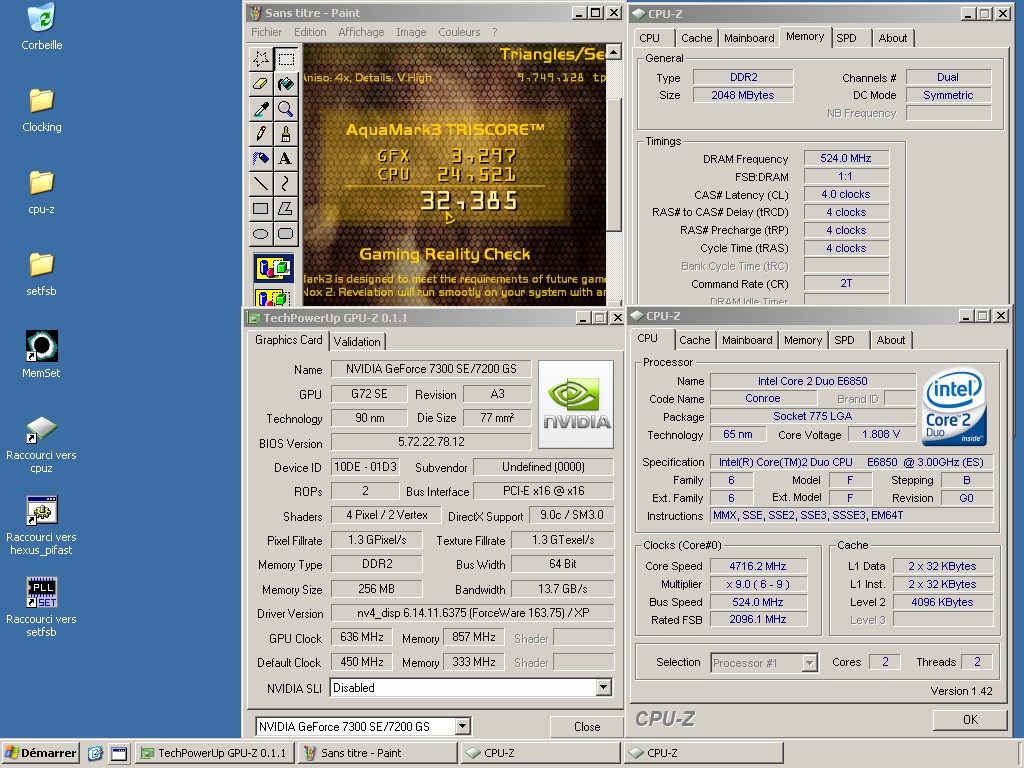Choose the opaque selection option in Paint
The image size is (1024, 768).
coord(274,268)
